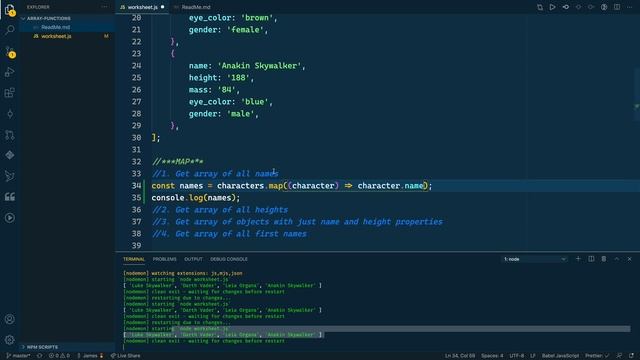640x360 pixels.
Task: Click the James user item in the status bar
Action: 90,356
